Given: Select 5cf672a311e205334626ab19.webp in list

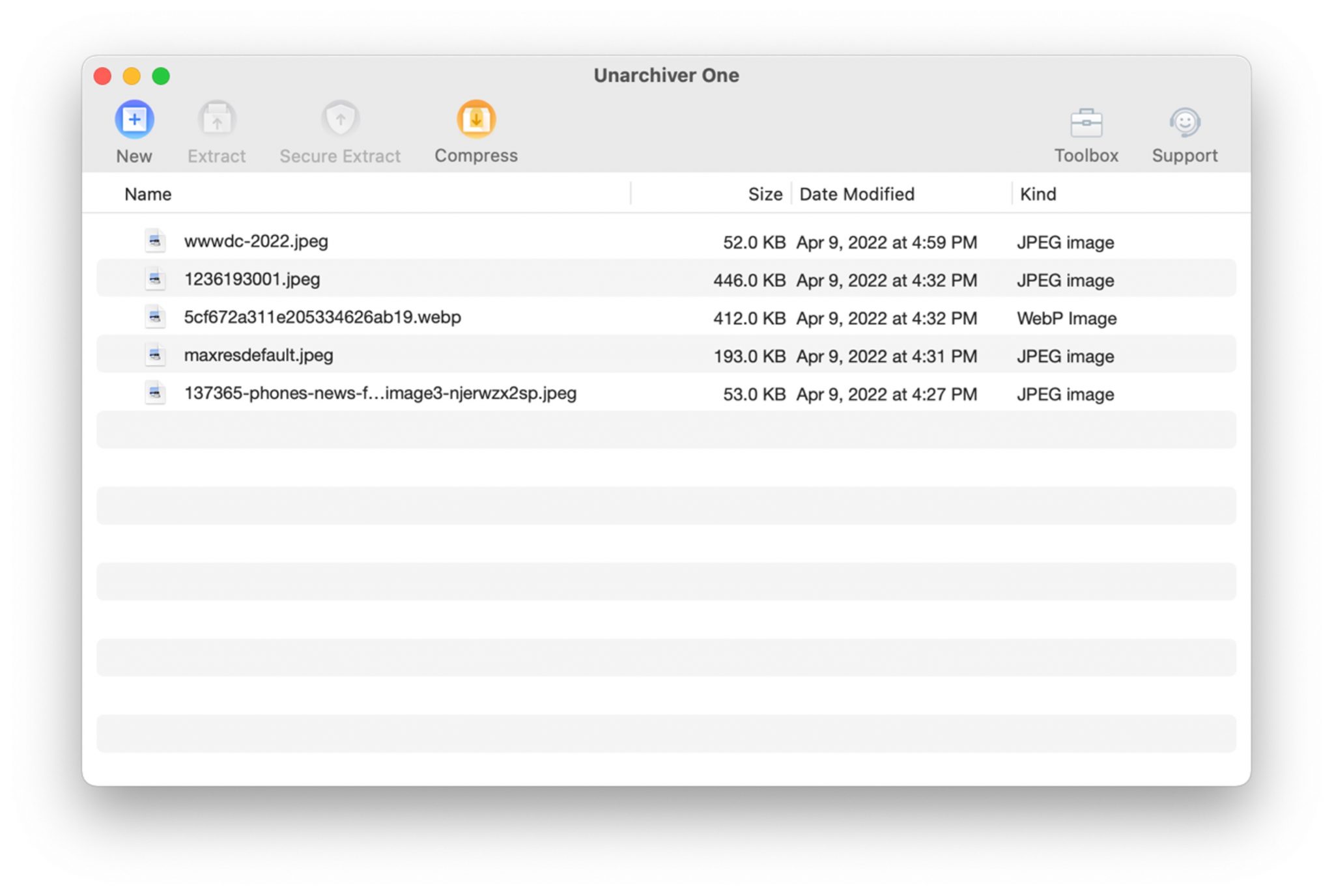Looking at the screenshot, I should pyautogui.click(x=322, y=317).
